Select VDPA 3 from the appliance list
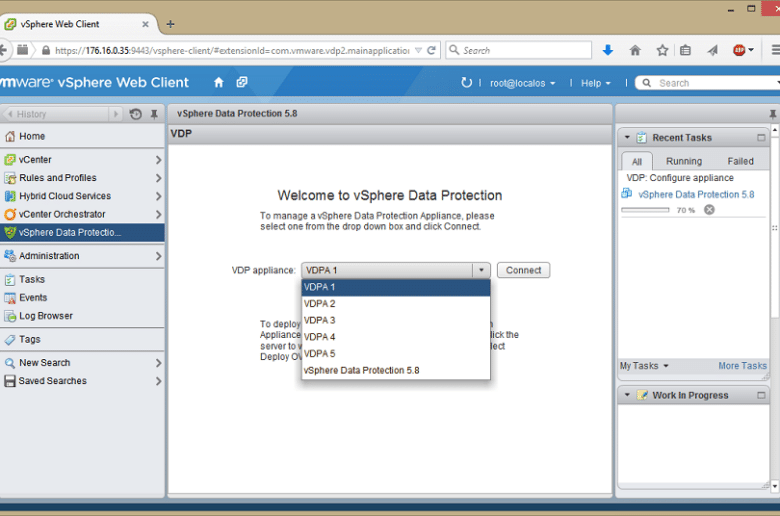780x516 pixels. coord(396,320)
